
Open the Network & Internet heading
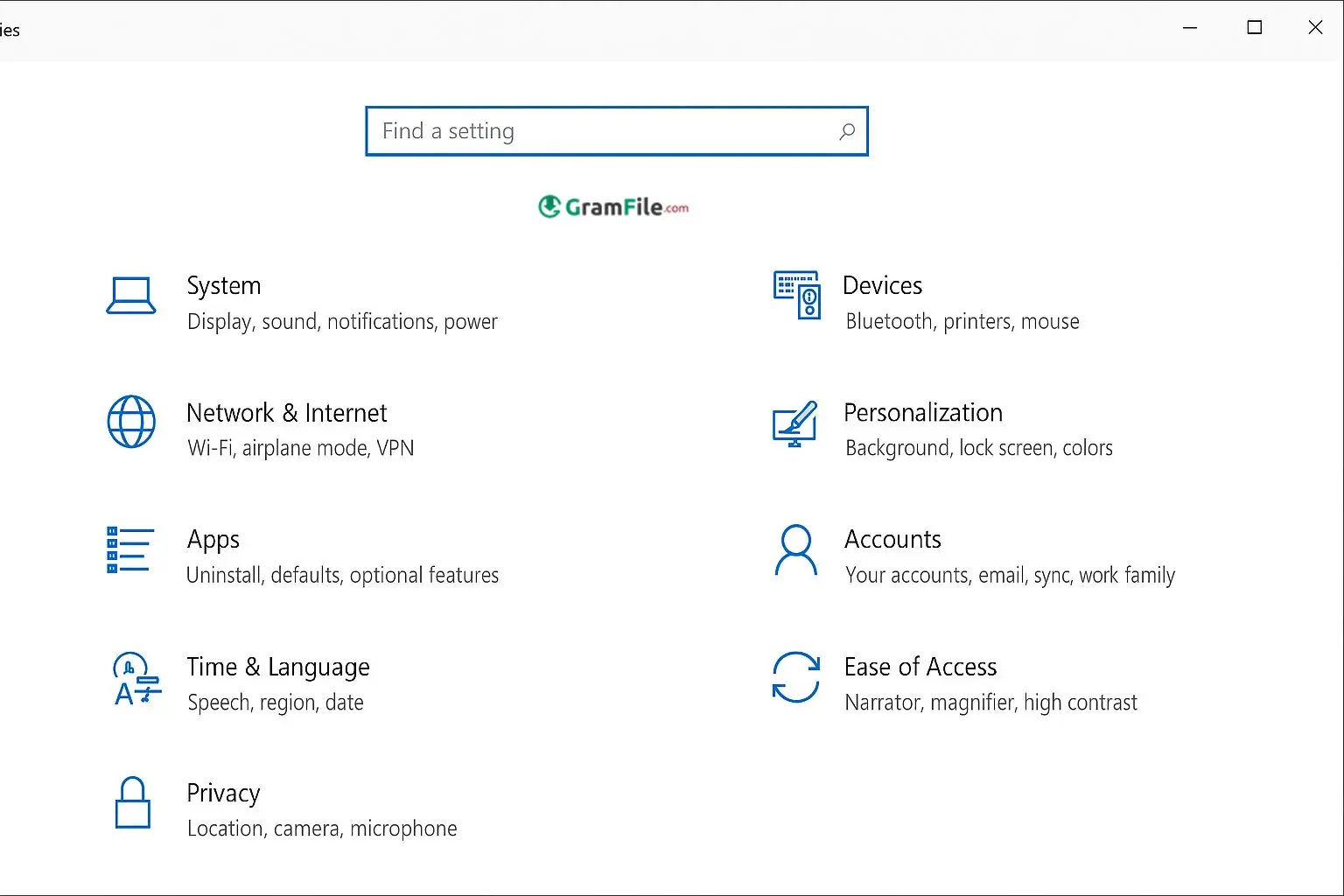pyautogui.click(x=286, y=413)
